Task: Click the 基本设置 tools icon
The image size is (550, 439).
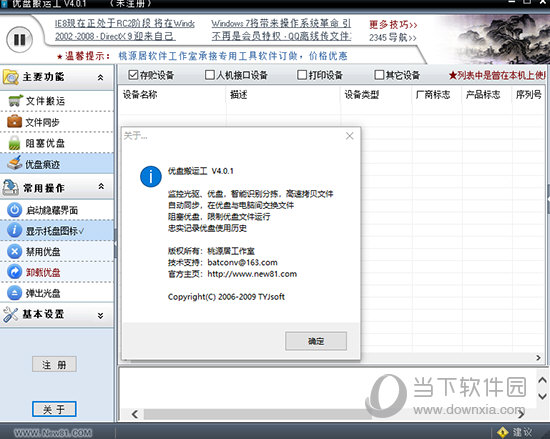Action: (x=11, y=315)
